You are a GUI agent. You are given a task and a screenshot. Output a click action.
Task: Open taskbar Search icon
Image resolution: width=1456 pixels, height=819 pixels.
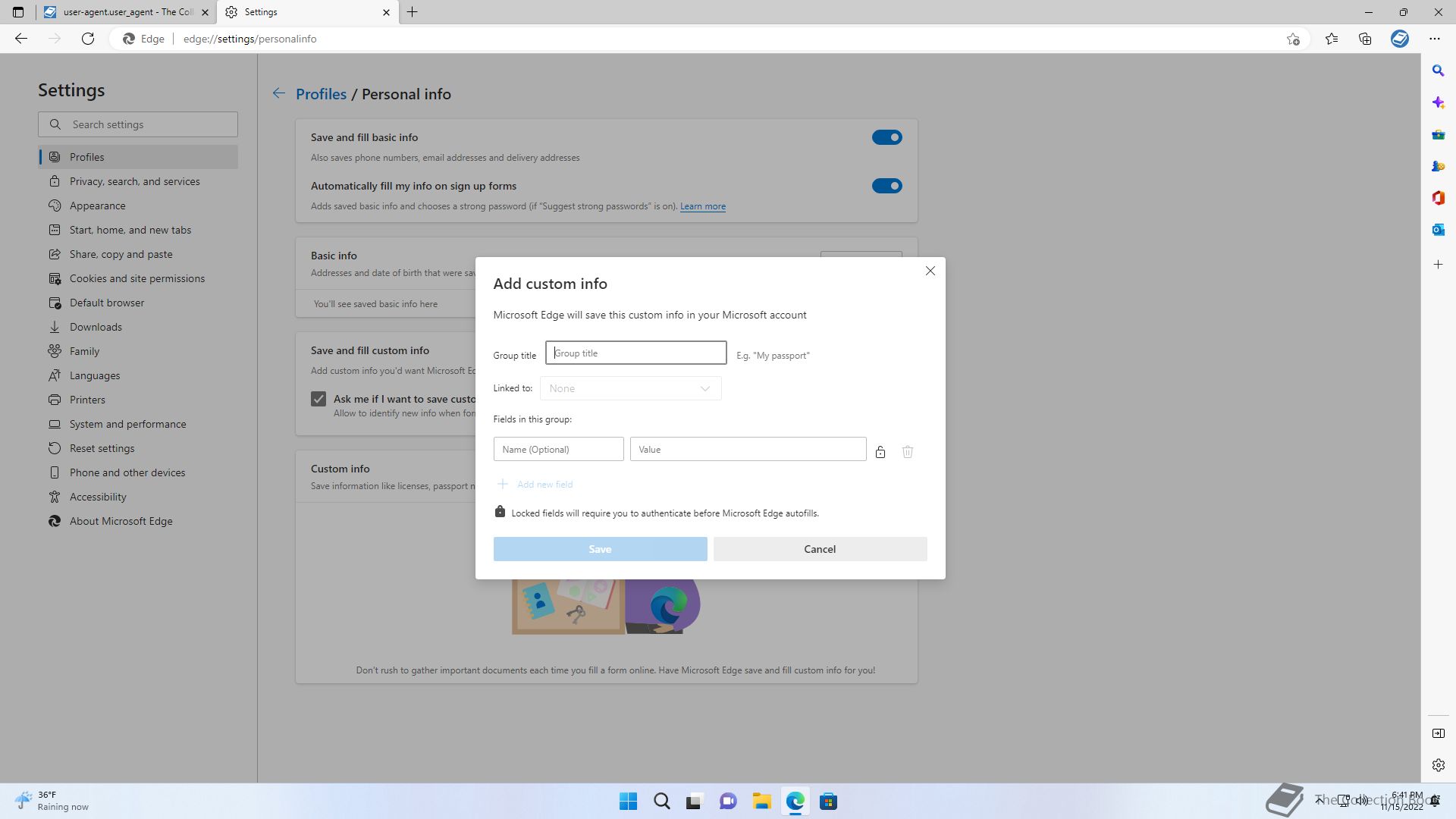point(661,802)
